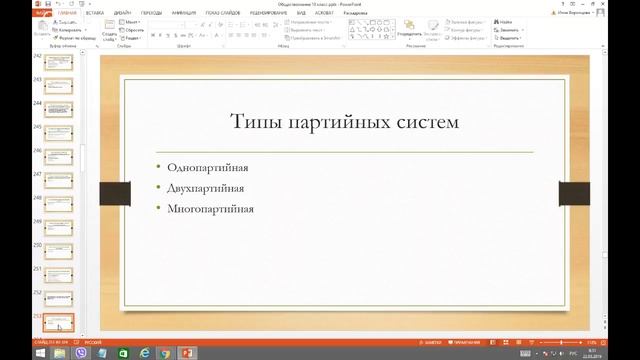The height and width of the screenshot is (360, 640).
Task: Click Cut (Вырезать) in clipboard group
Action: click(x=64, y=22)
